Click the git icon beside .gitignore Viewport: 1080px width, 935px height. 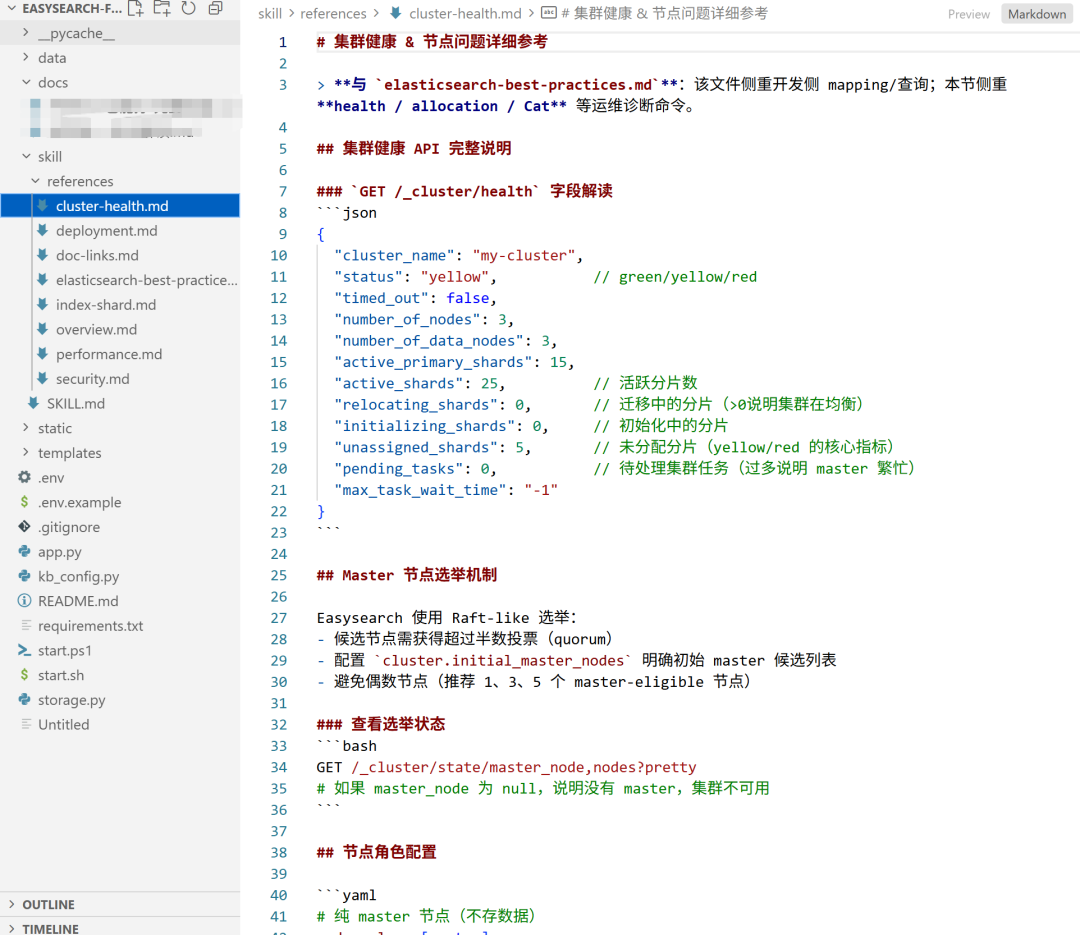tap(25, 527)
